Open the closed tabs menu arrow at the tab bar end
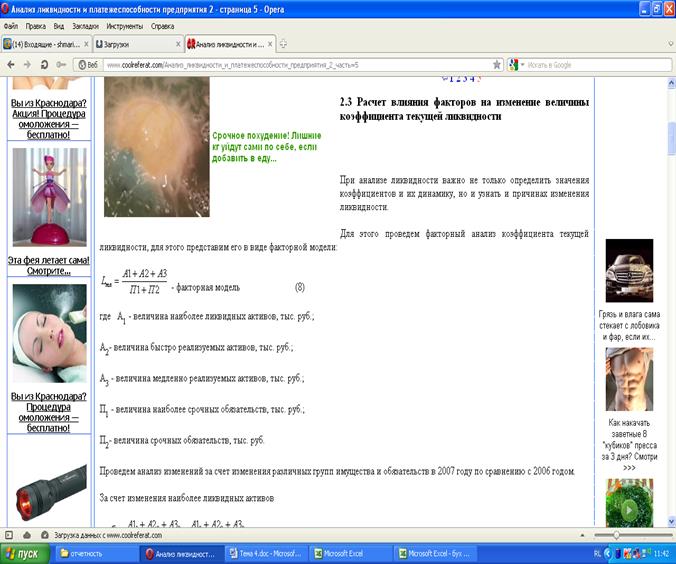 [x=670, y=44]
